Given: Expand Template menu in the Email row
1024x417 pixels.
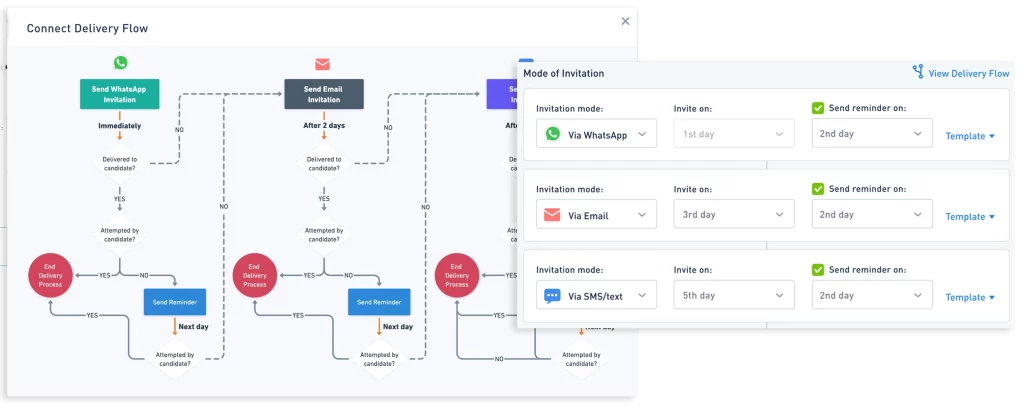Looking at the screenshot, I should (x=970, y=217).
